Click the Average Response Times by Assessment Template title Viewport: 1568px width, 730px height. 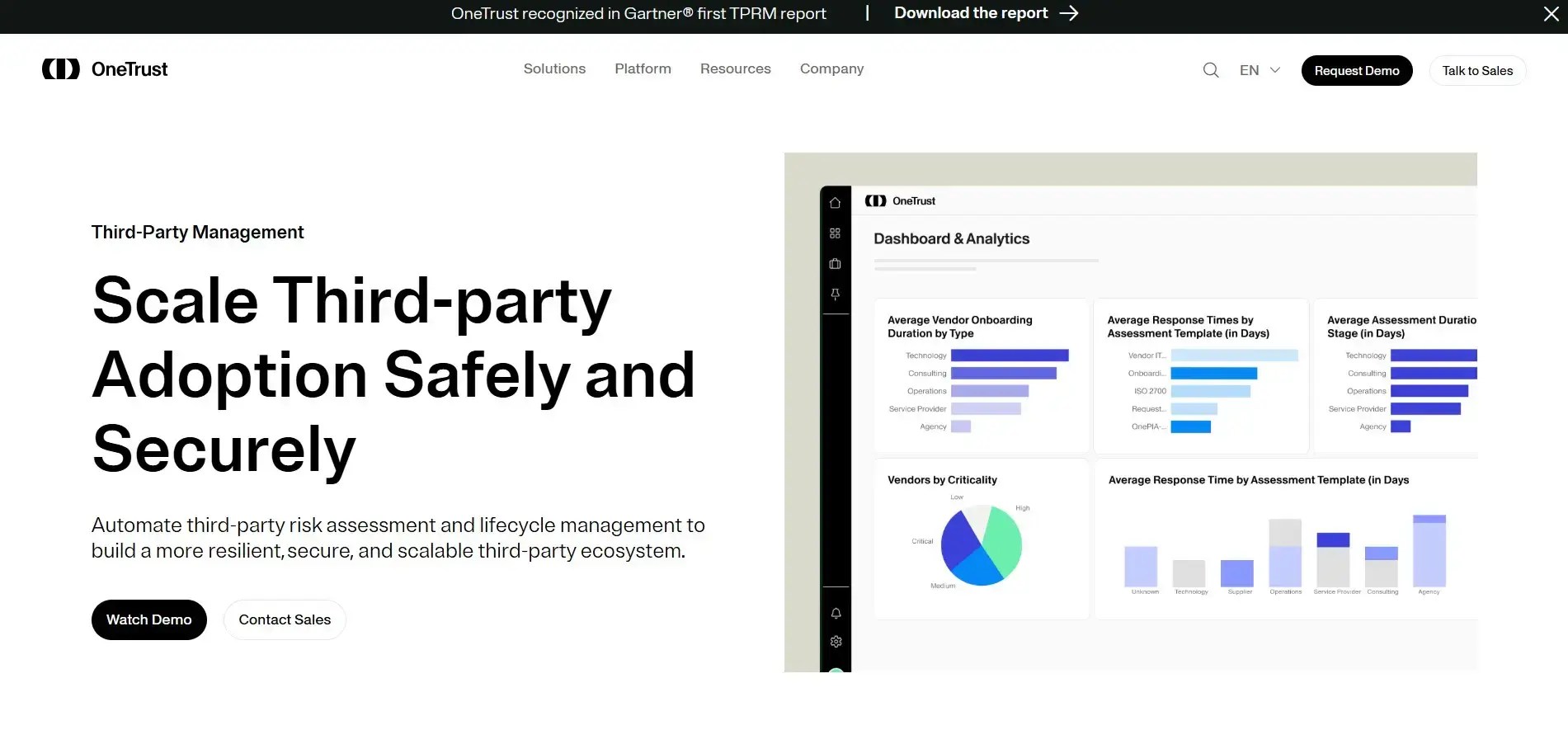[x=1188, y=327]
